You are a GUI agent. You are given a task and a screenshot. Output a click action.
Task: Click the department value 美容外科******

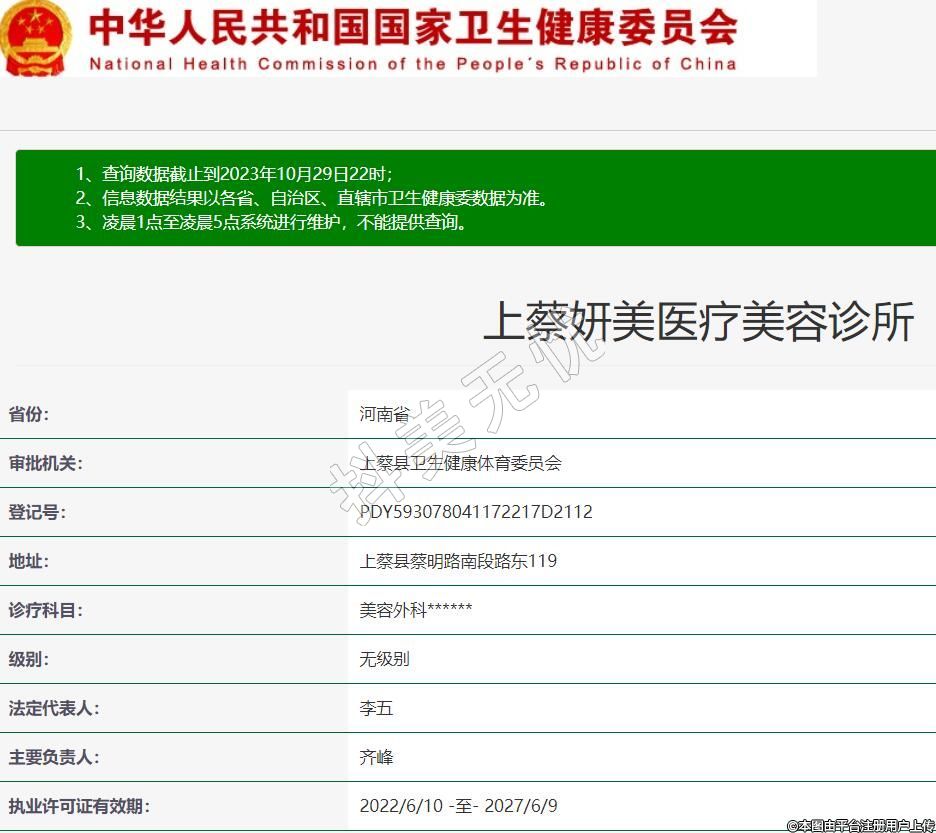pos(415,610)
